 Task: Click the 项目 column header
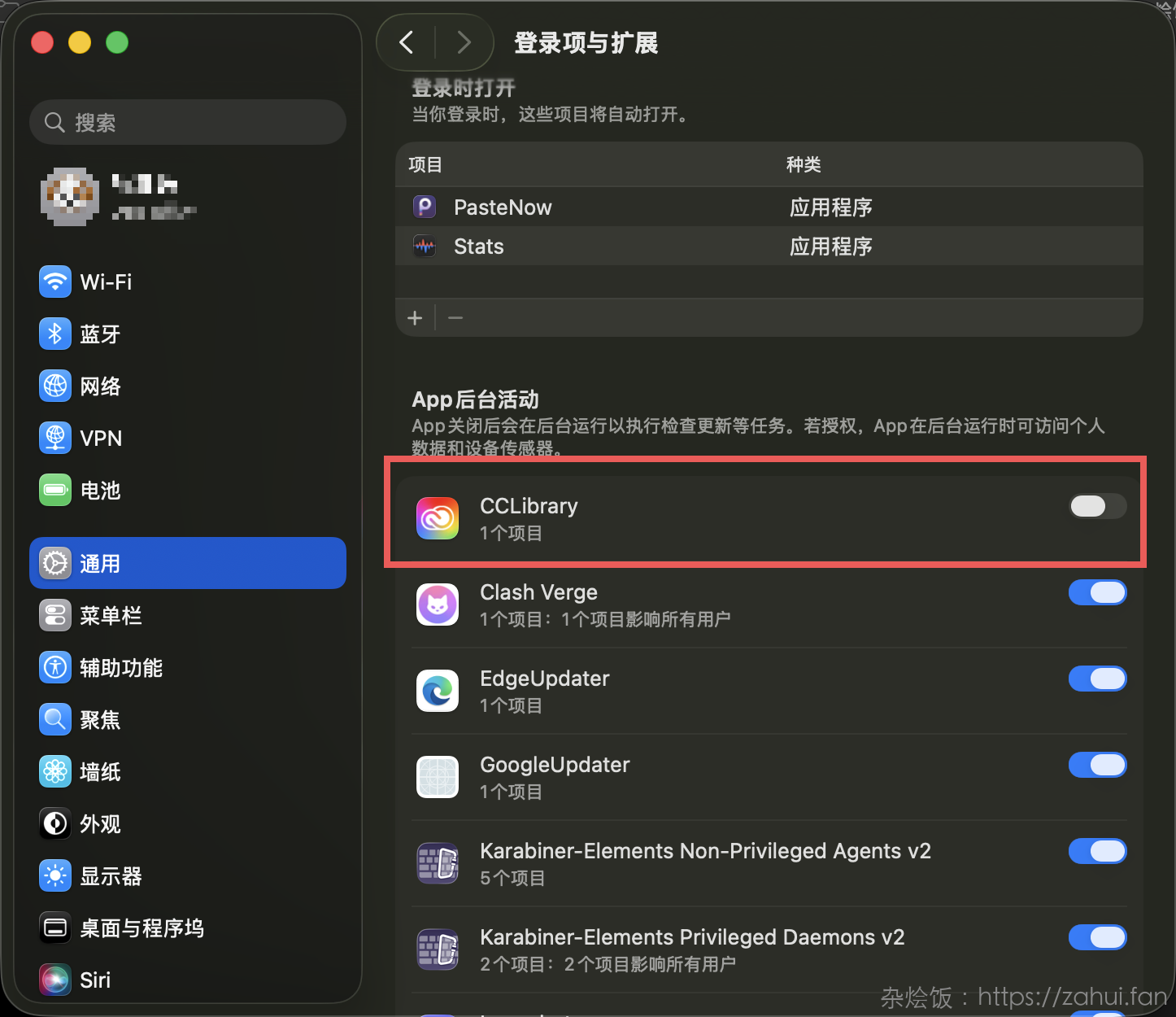(425, 164)
